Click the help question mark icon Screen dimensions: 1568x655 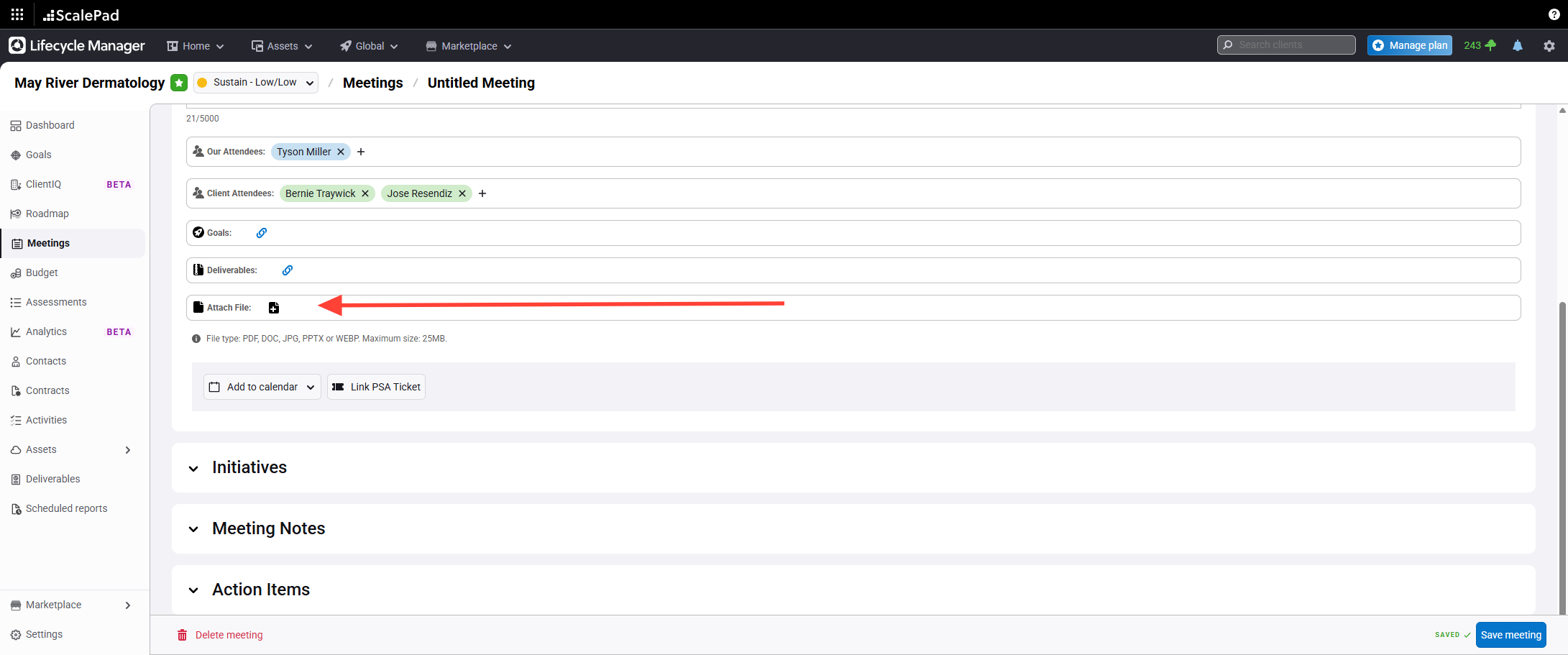(x=1554, y=14)
